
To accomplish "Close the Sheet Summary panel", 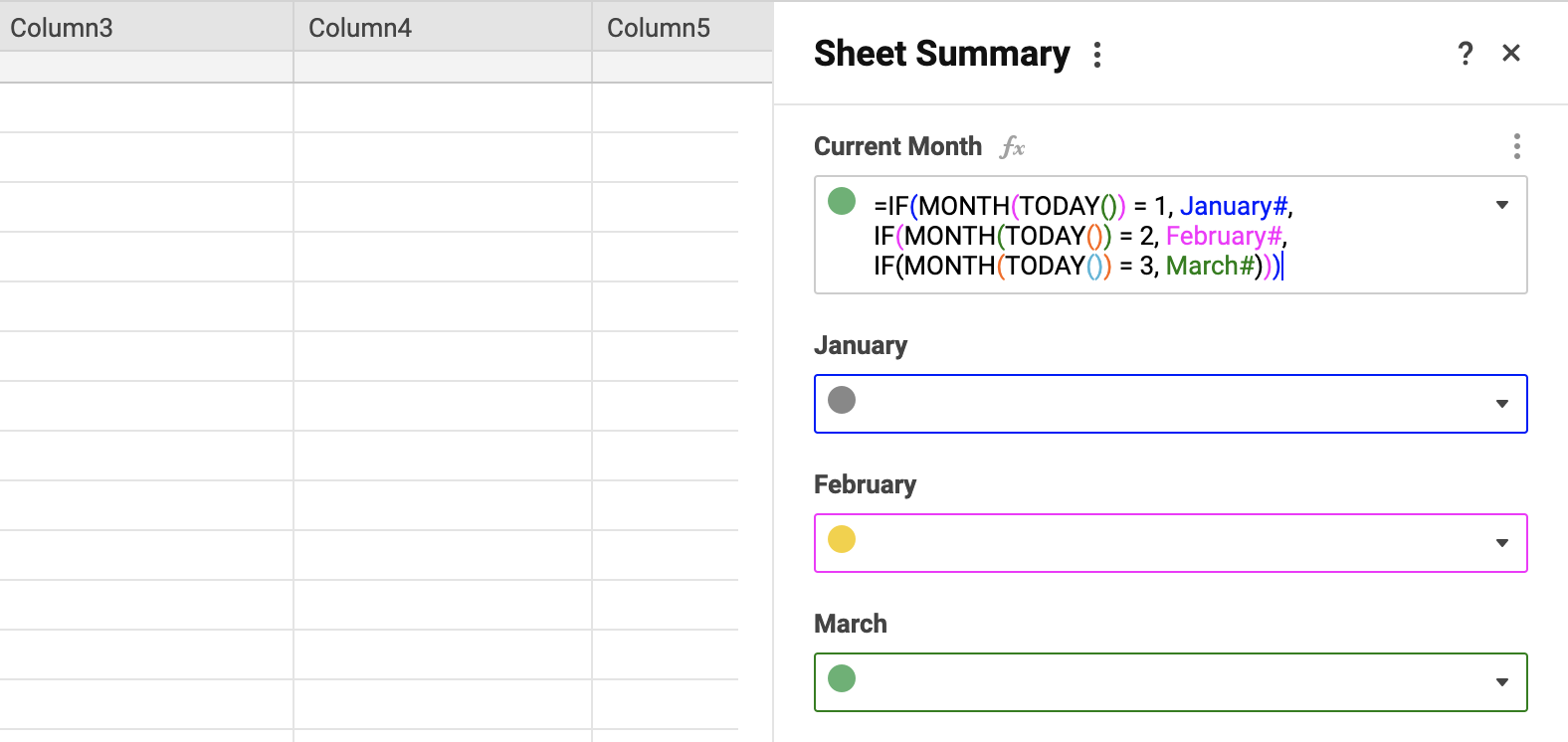I will coord(1511,54).
